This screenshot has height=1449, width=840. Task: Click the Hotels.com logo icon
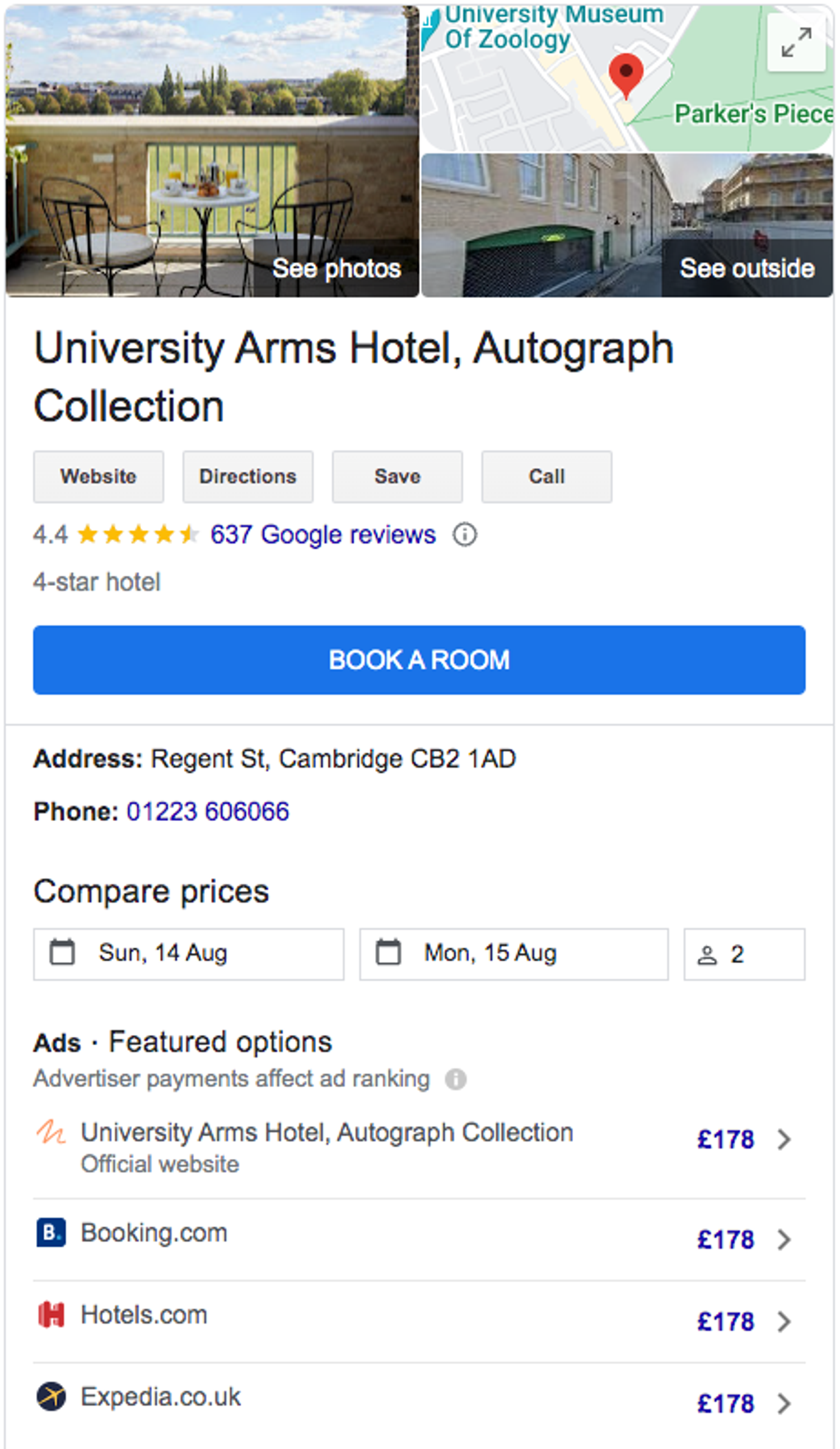tap(51, 1315)
